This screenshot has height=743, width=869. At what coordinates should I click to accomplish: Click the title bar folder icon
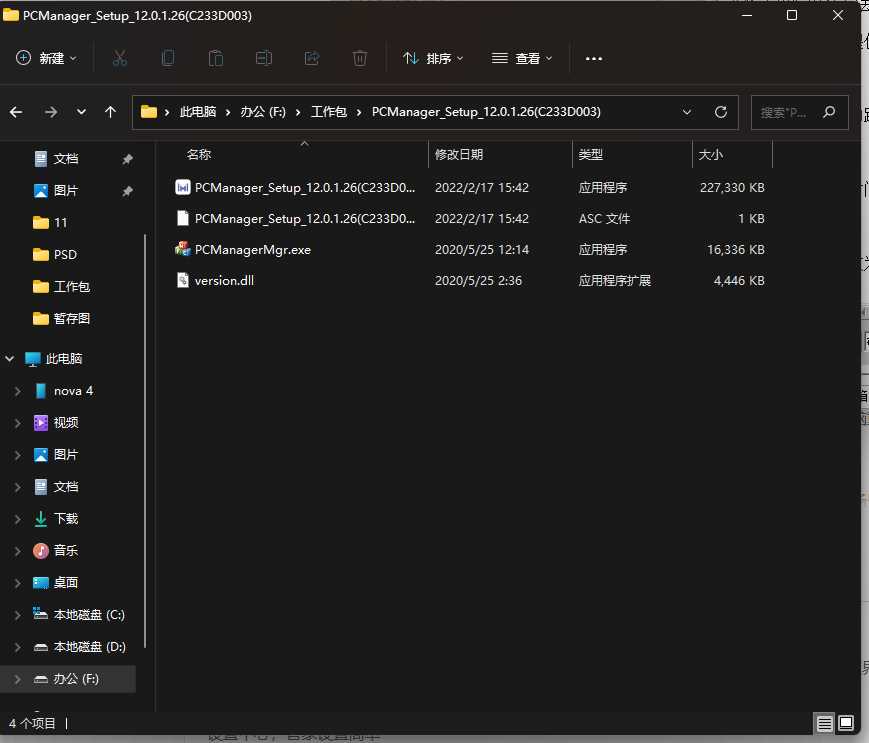click(11, 15)
